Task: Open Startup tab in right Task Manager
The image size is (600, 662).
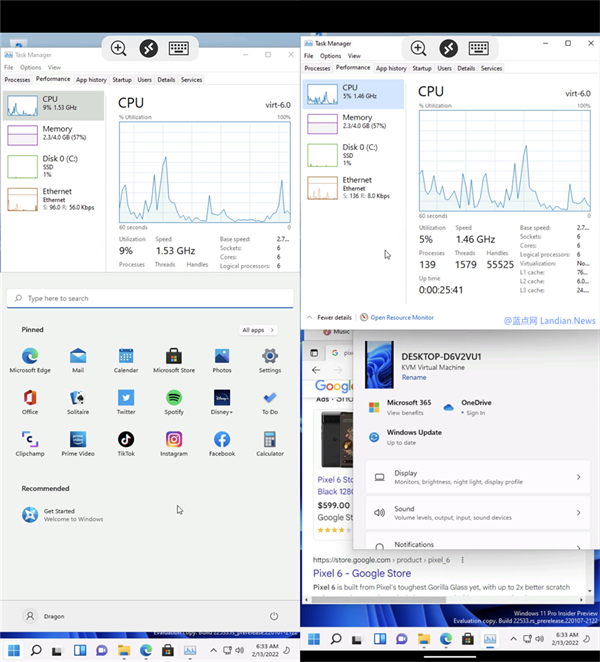Action: pos(422,68)
